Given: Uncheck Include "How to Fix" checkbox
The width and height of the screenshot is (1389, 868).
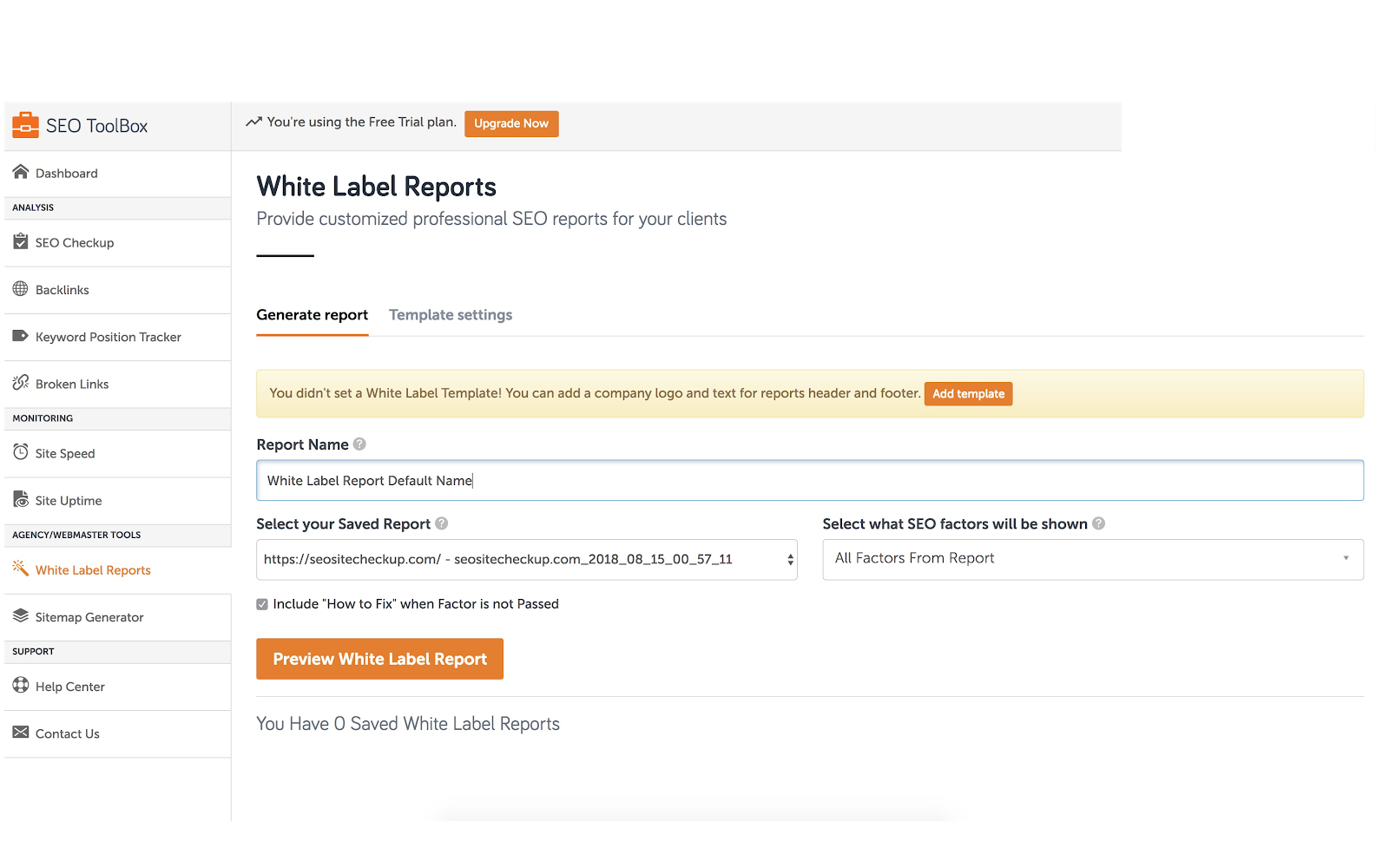Looking at the screenshot, I should pyautogui.click(x=262, y=604).
